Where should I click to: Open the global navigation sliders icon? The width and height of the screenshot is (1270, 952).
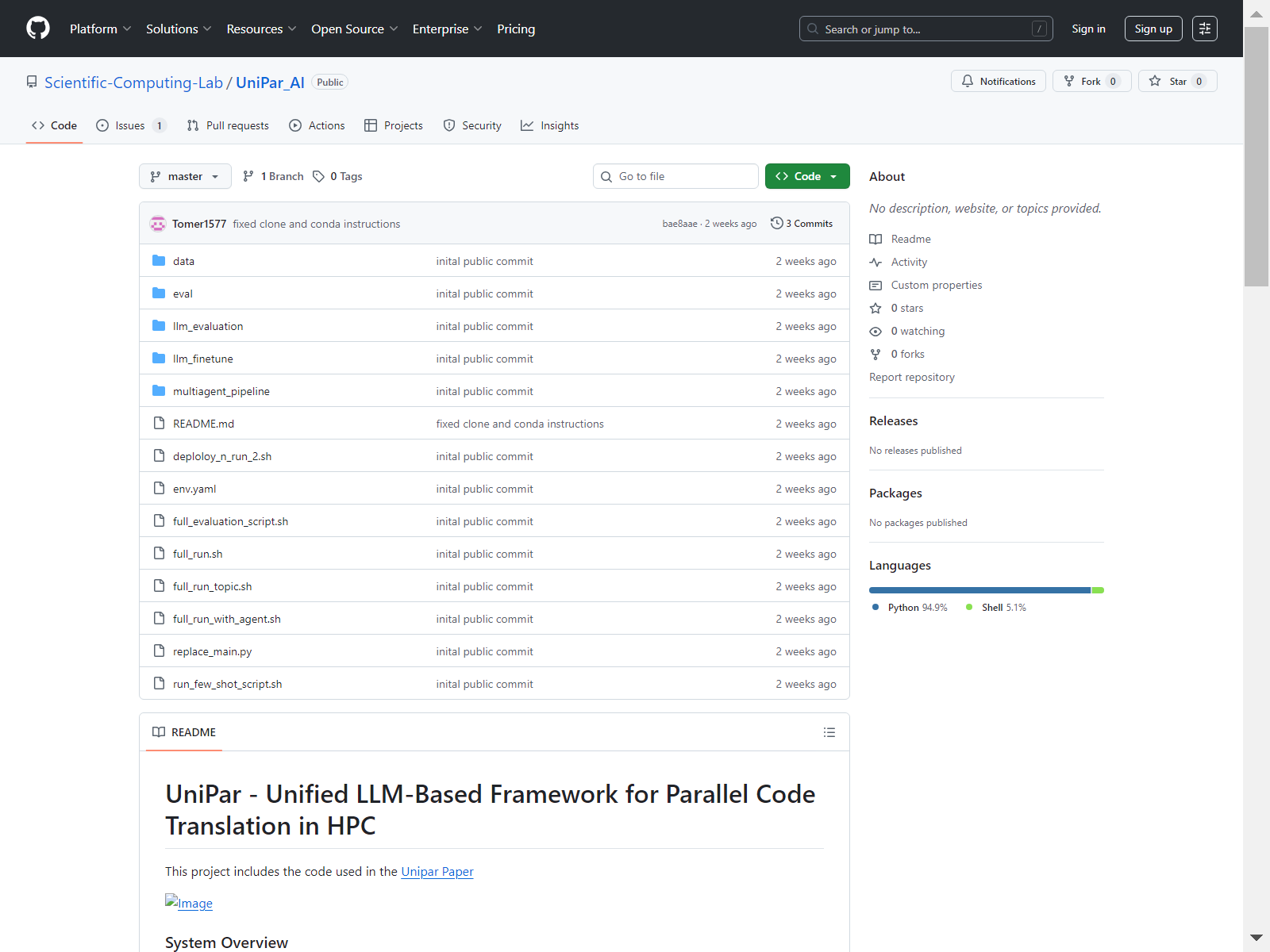pos(1205,29)
